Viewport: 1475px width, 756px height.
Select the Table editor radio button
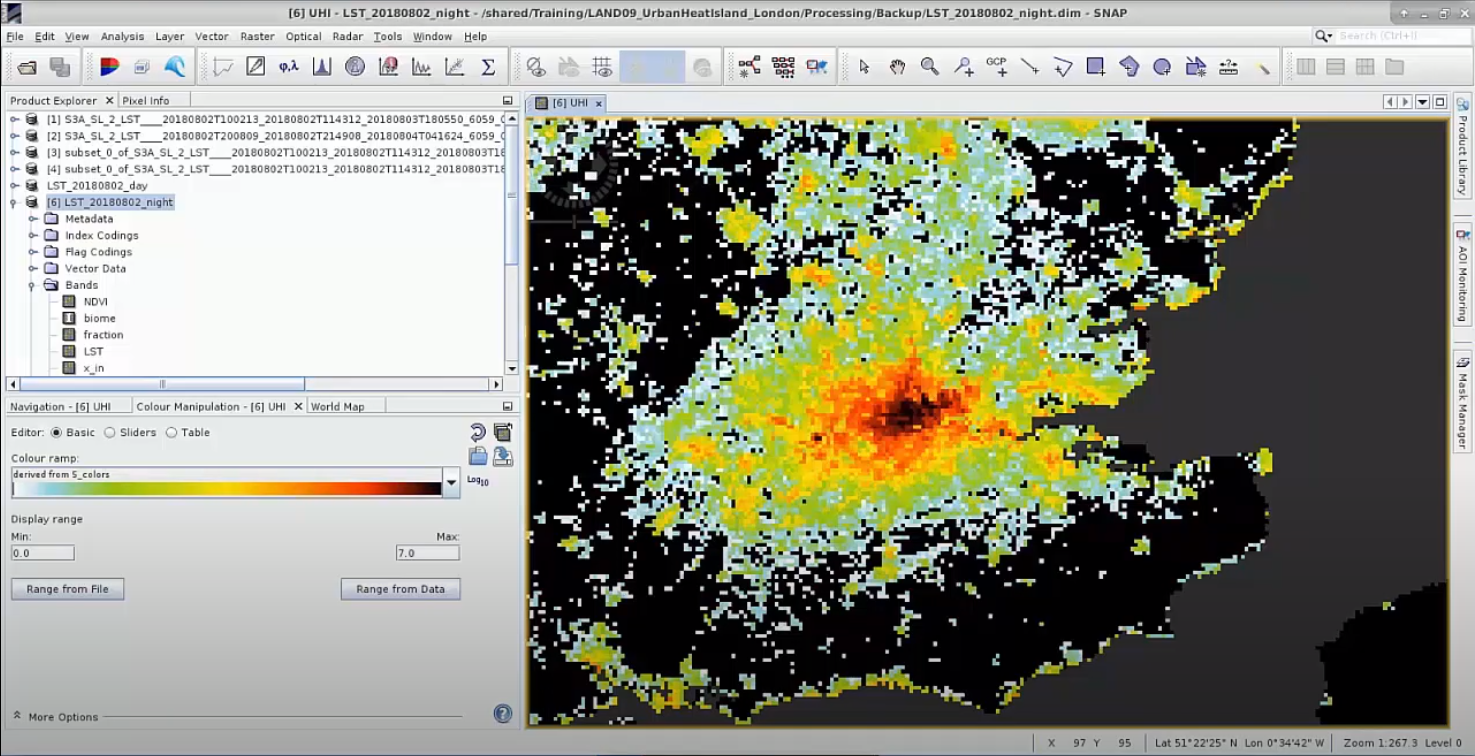tap(171, 433)
